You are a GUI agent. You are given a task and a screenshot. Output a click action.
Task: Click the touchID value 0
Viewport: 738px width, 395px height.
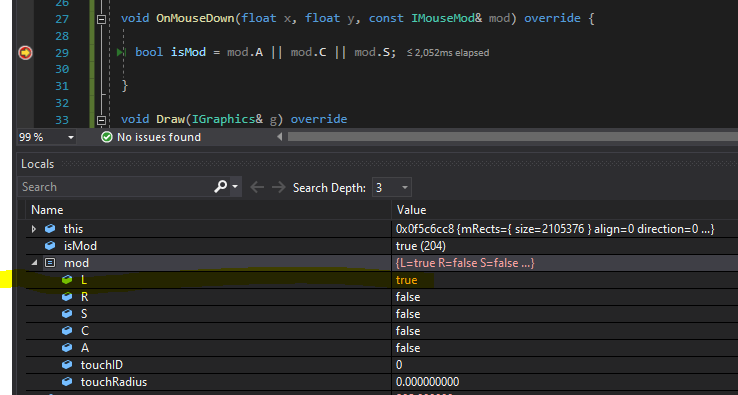(399, 365)
